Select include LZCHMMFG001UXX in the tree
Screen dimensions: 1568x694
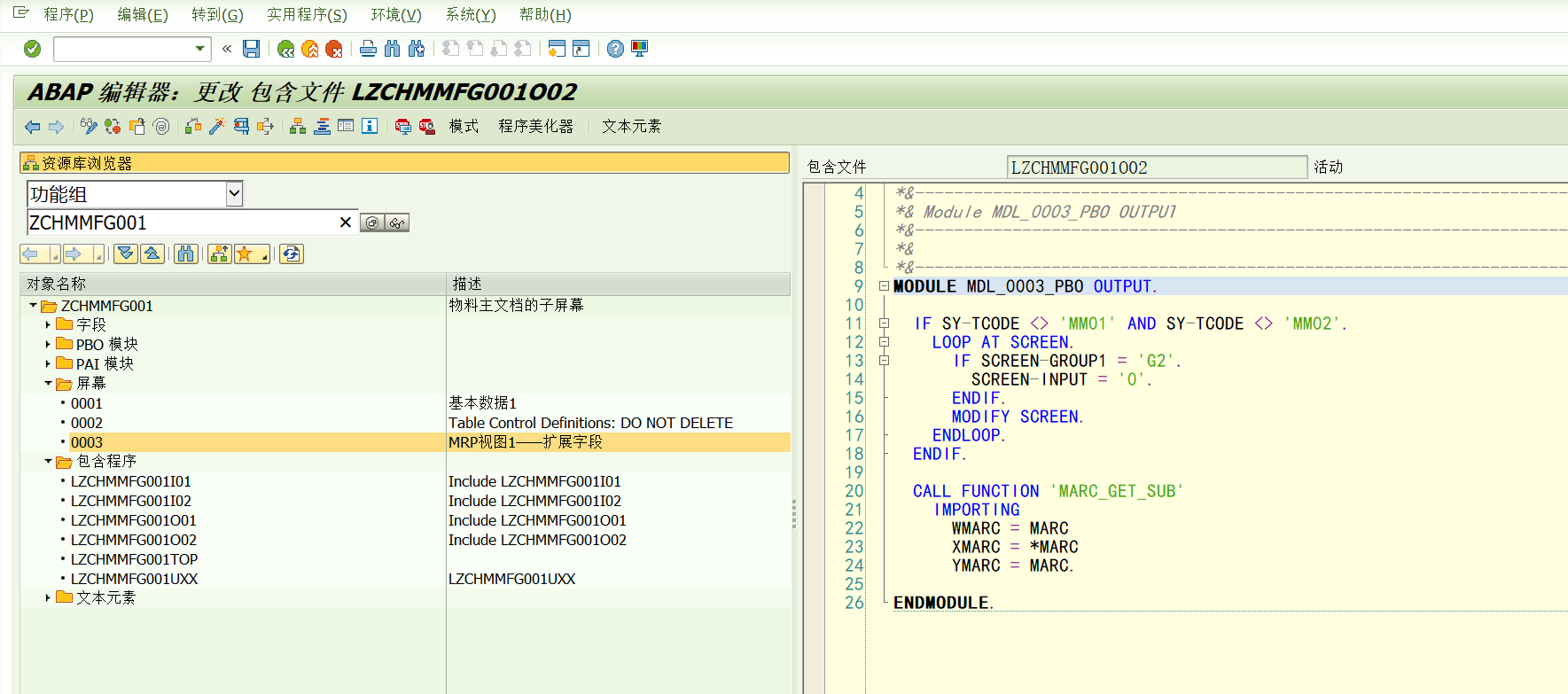pos(135,579)
